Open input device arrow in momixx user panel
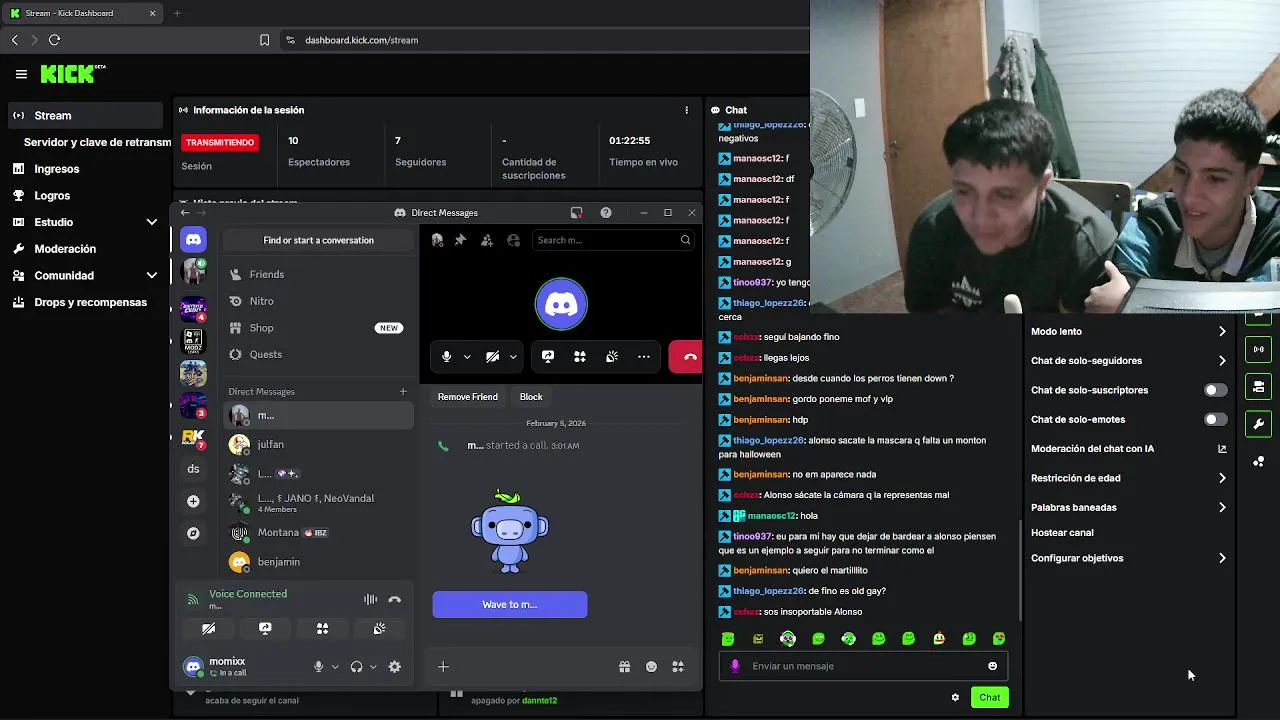Screen dimensions: 1280x720 click(x=335, y=667)
